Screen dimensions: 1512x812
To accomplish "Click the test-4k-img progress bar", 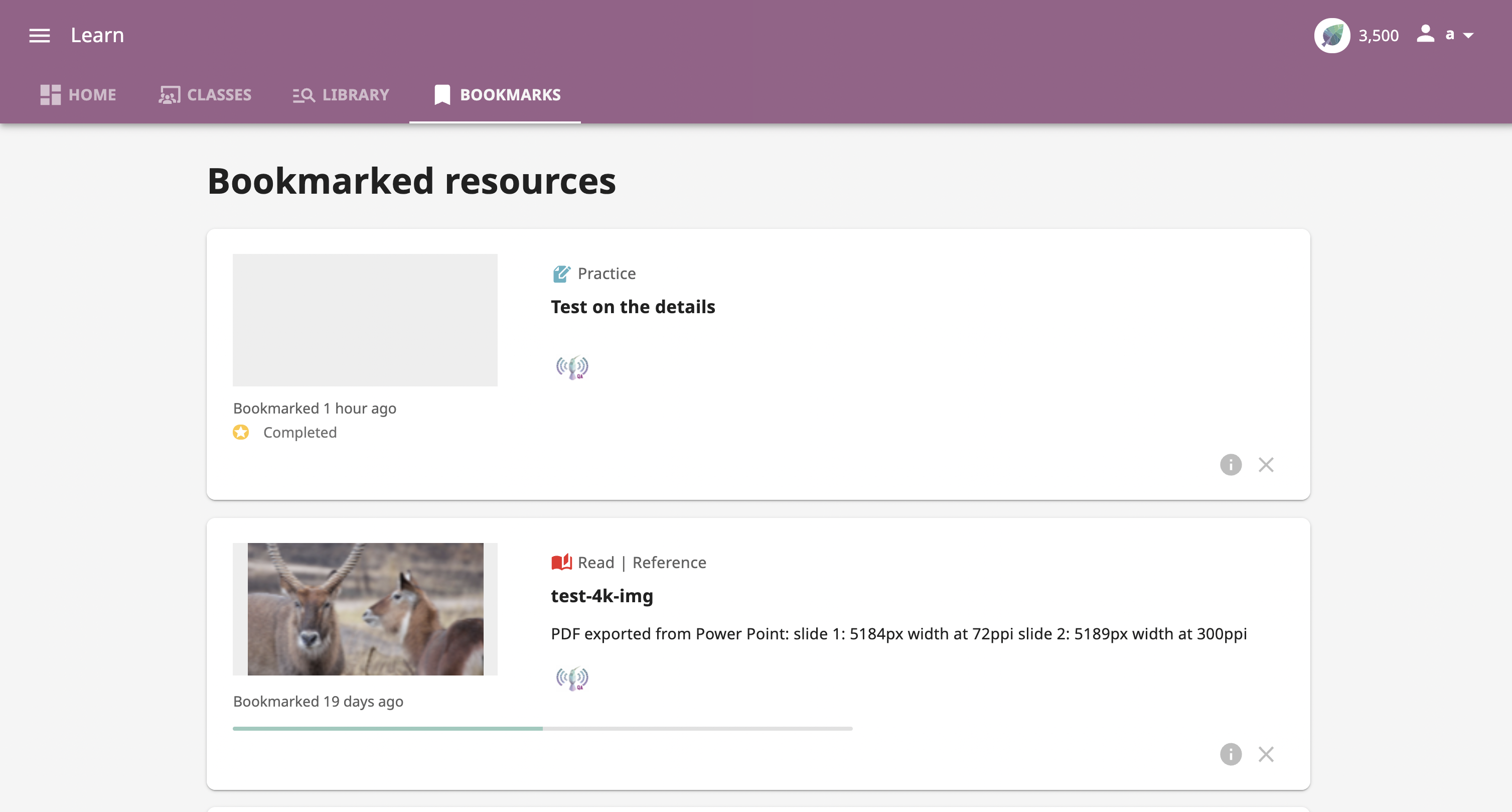I will [542, 729].
